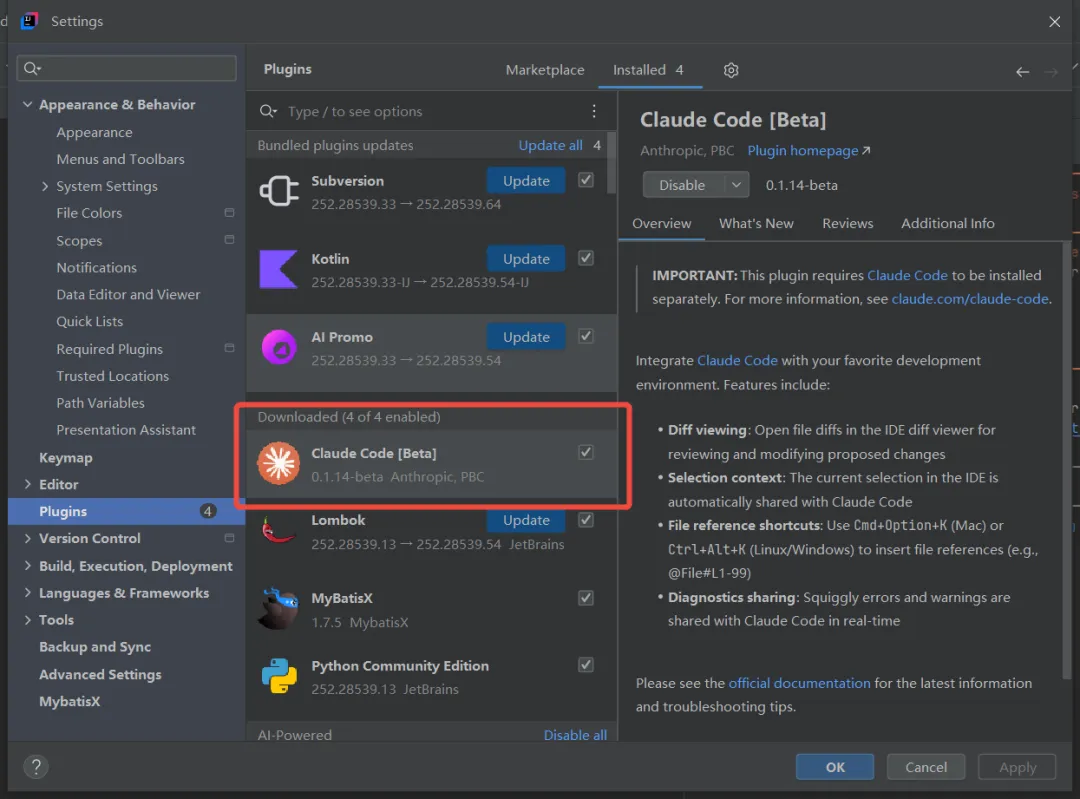Screen dimensions: 1080x799
Task: Click the Cancel button
Action: (x=926, y=767)
